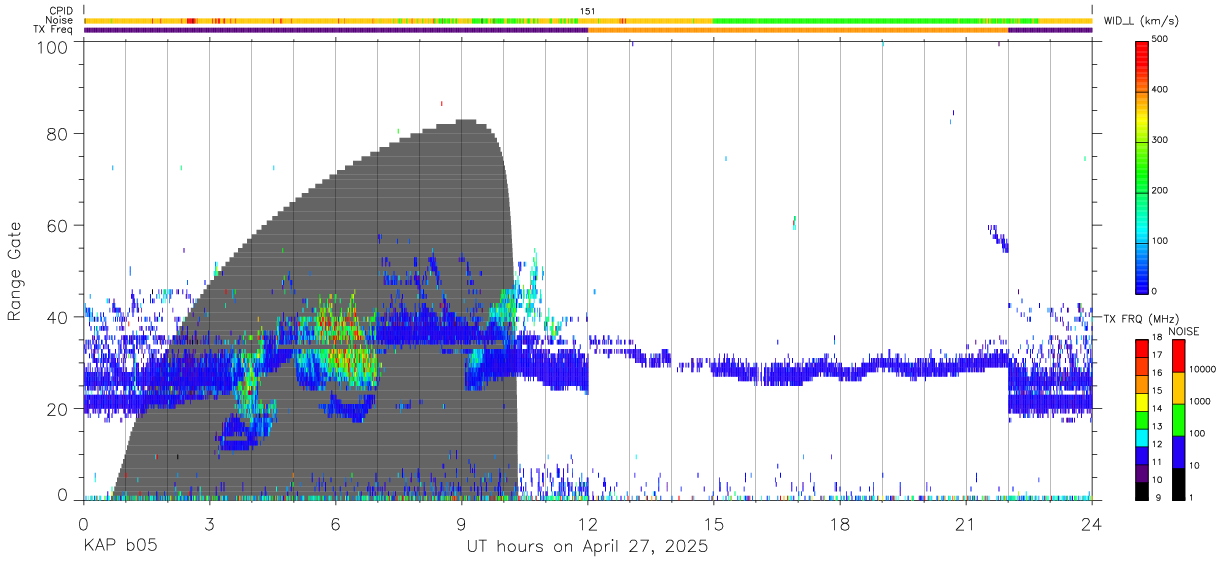The height and width of the screenshot is (567, 1228).
Task: Click the 10000 tick on NOISE legend
Action: [x=1201, y=369]
